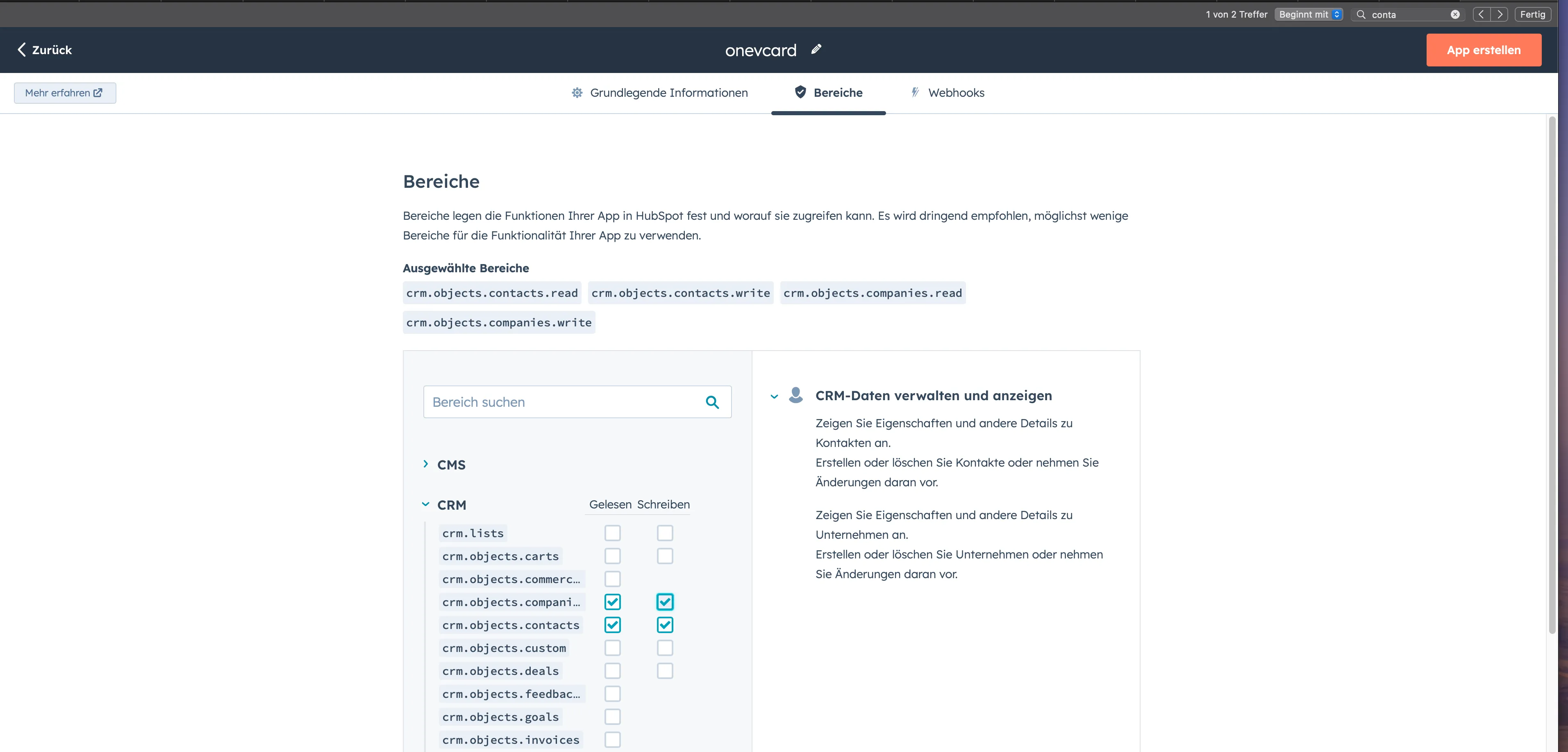1568x752 pixels.
Task: Open the Beginnt mit dropdown
Action: pyautogui.click(x=1308, y=14)
